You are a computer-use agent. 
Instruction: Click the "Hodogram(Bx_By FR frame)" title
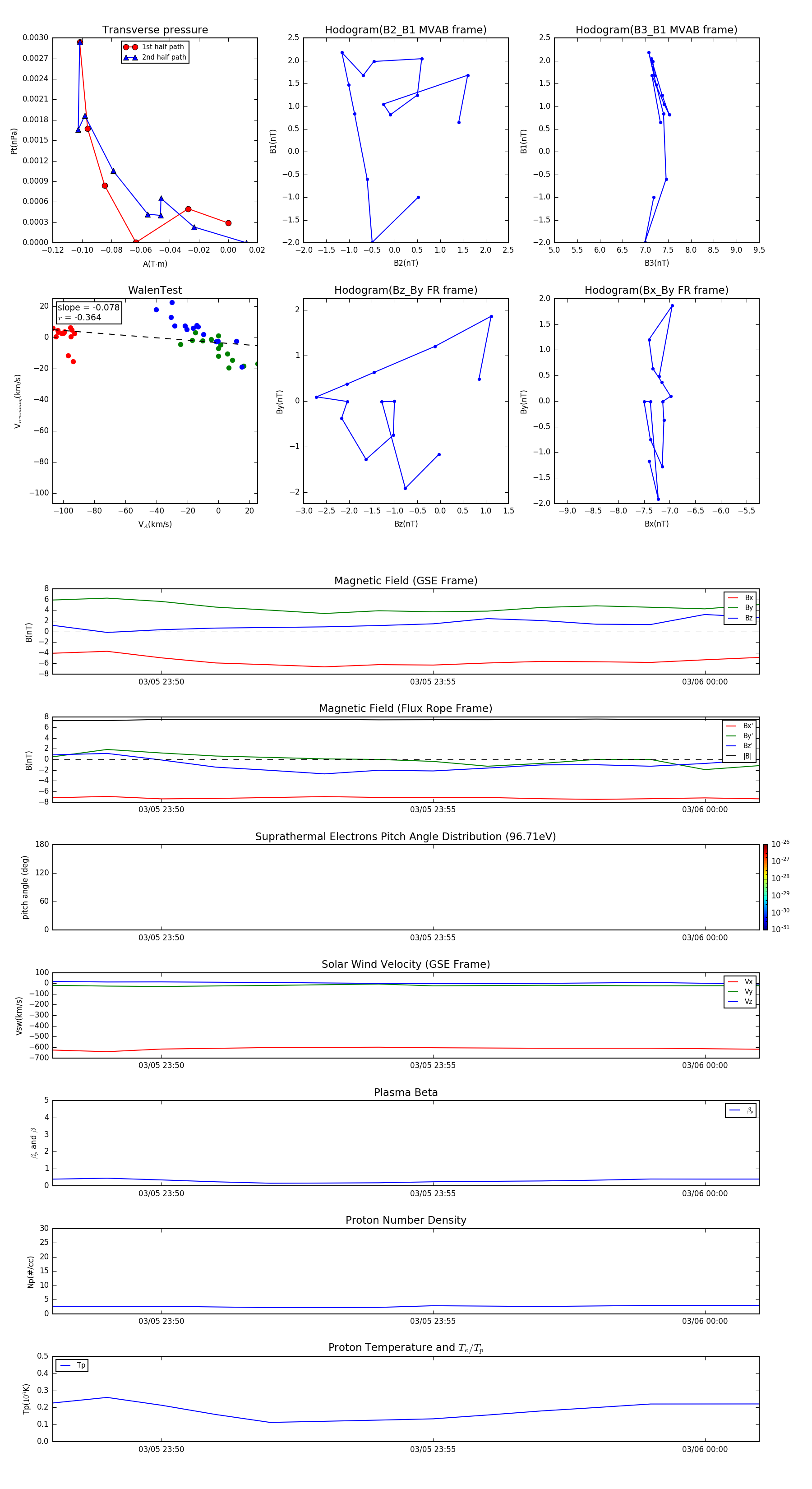point(656,290)
